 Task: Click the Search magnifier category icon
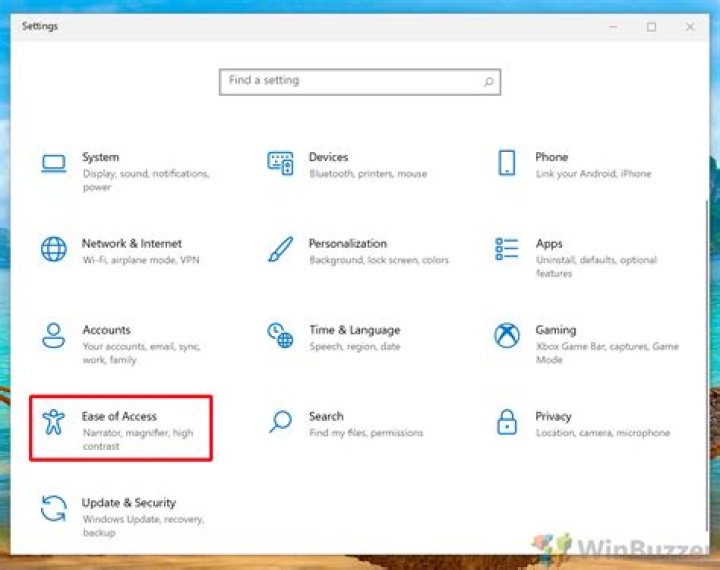(280, 422)
